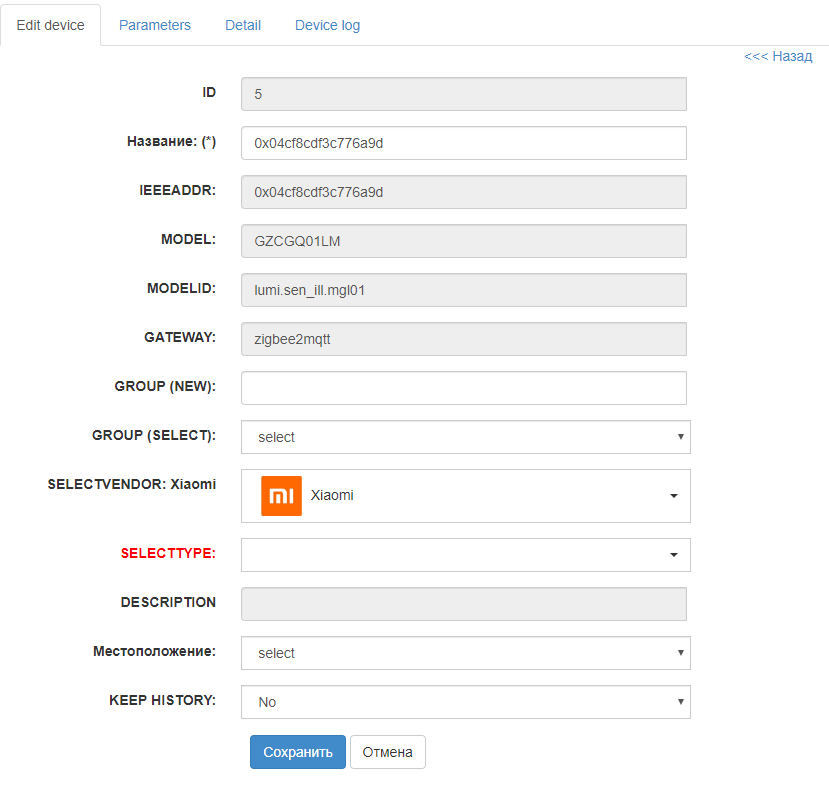Click the read-only ID field
Image resolution: width=829 pixels, height=785 pixels.
point(463,94)
